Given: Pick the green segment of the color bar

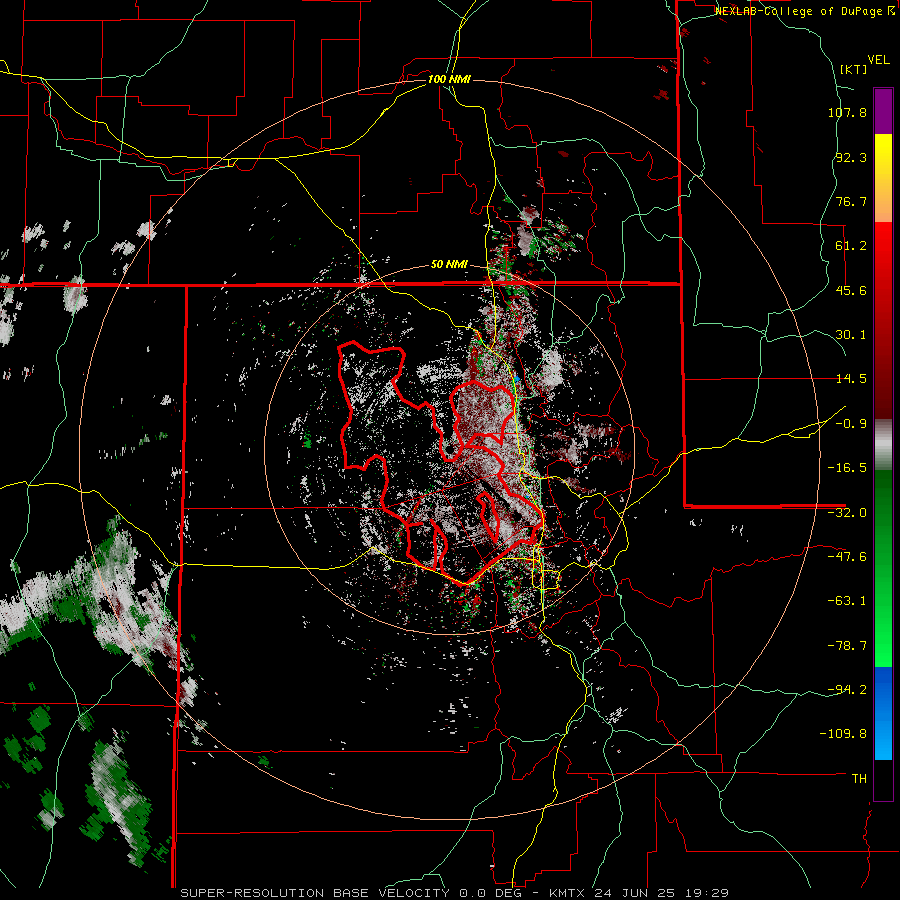Looking at the screenshot, I should point(883,568).
